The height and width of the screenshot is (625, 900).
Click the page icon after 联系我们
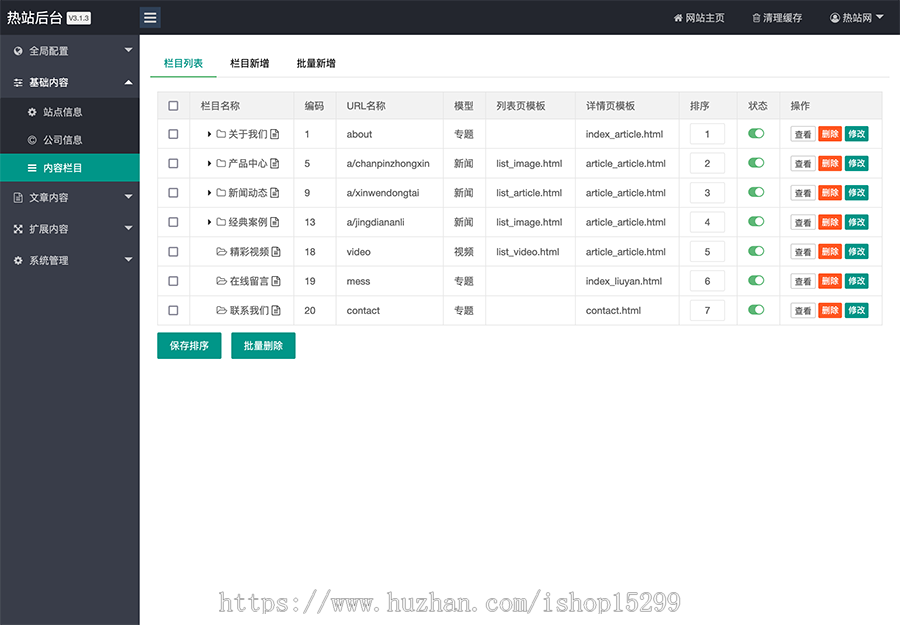[276, 310]
